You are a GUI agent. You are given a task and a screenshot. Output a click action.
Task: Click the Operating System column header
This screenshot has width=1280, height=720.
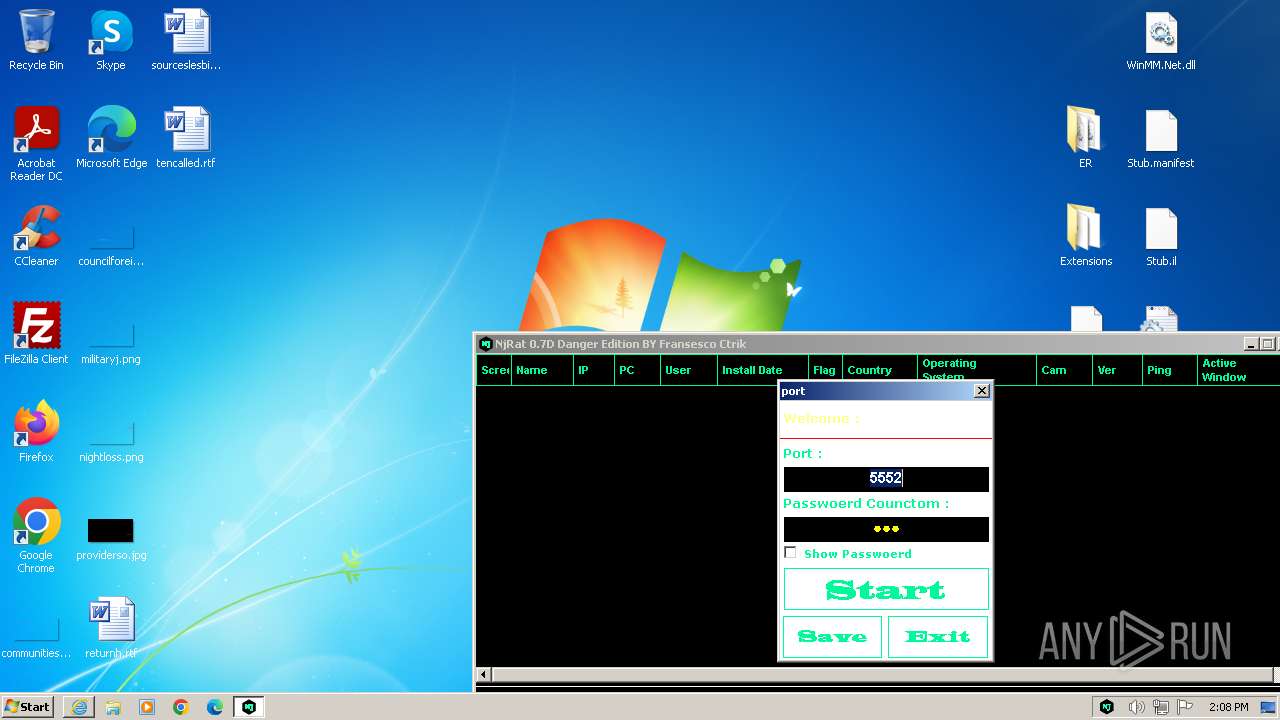(x=977, y=370)
